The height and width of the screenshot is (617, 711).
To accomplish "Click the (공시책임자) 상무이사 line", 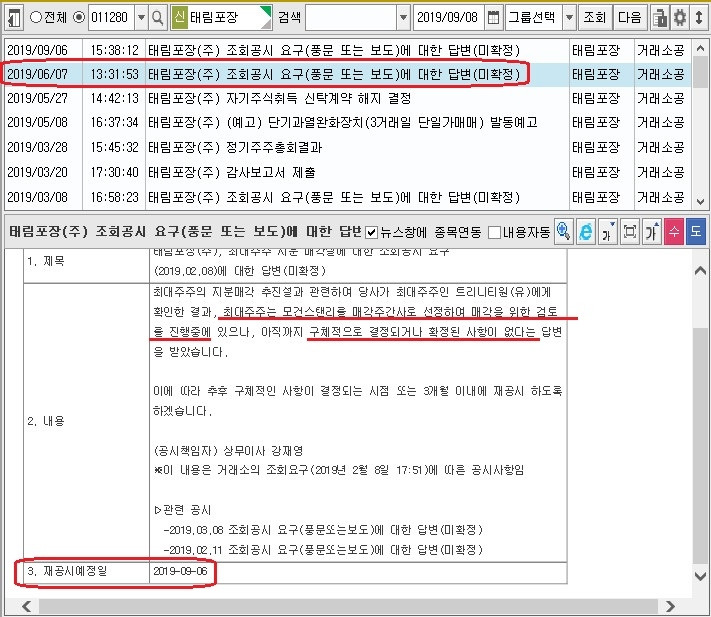I will [229, 451].
